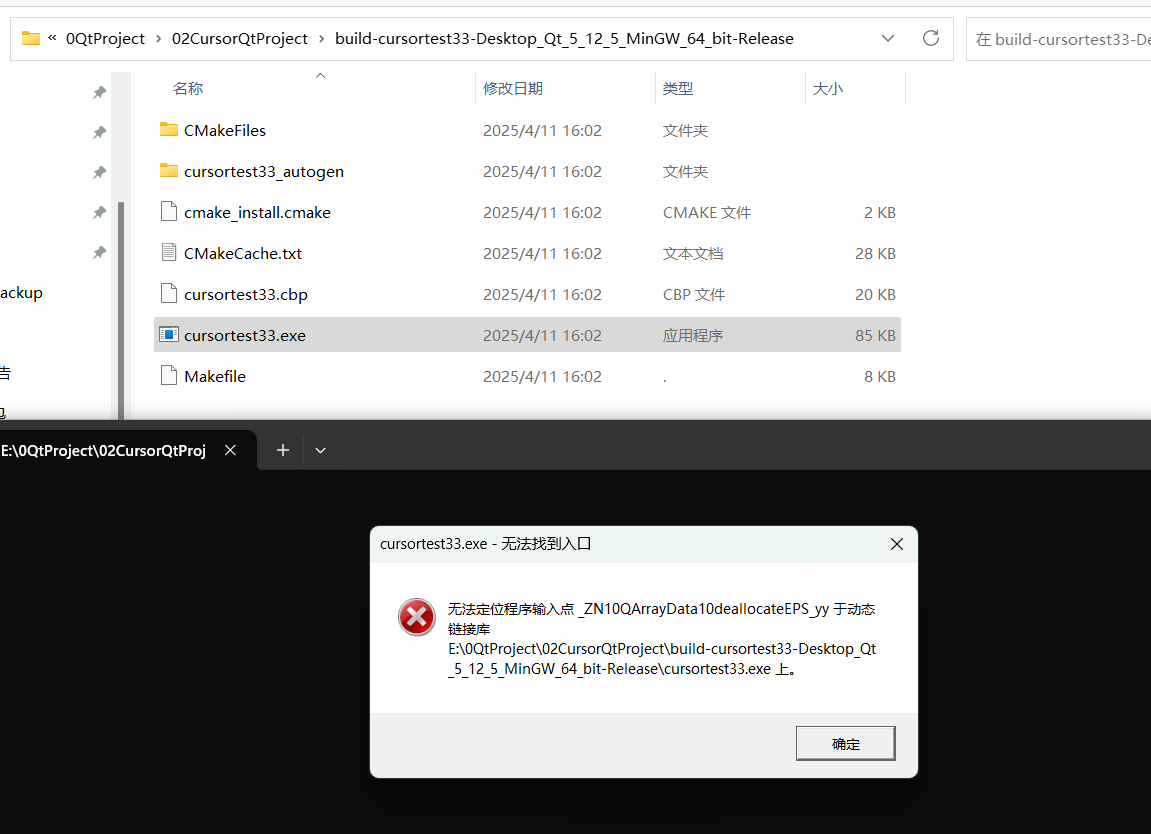Click the cmake_install.cmake file icon
1151x834 pixels.
coord(169,212)
